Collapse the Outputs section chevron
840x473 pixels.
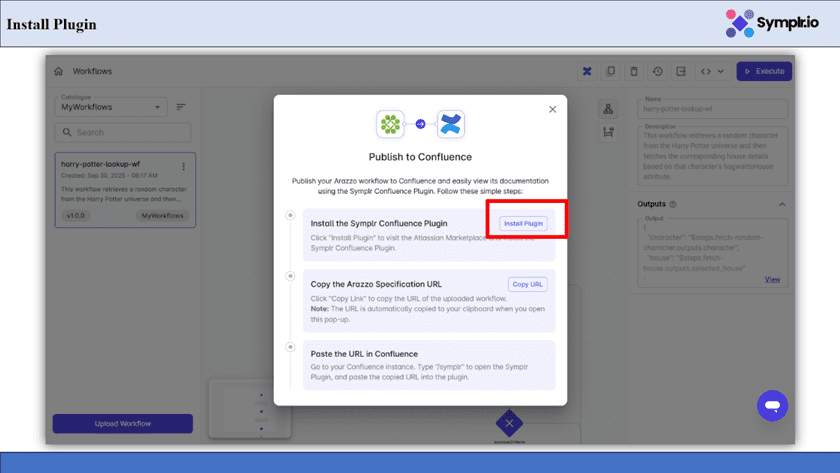point(782,204)
